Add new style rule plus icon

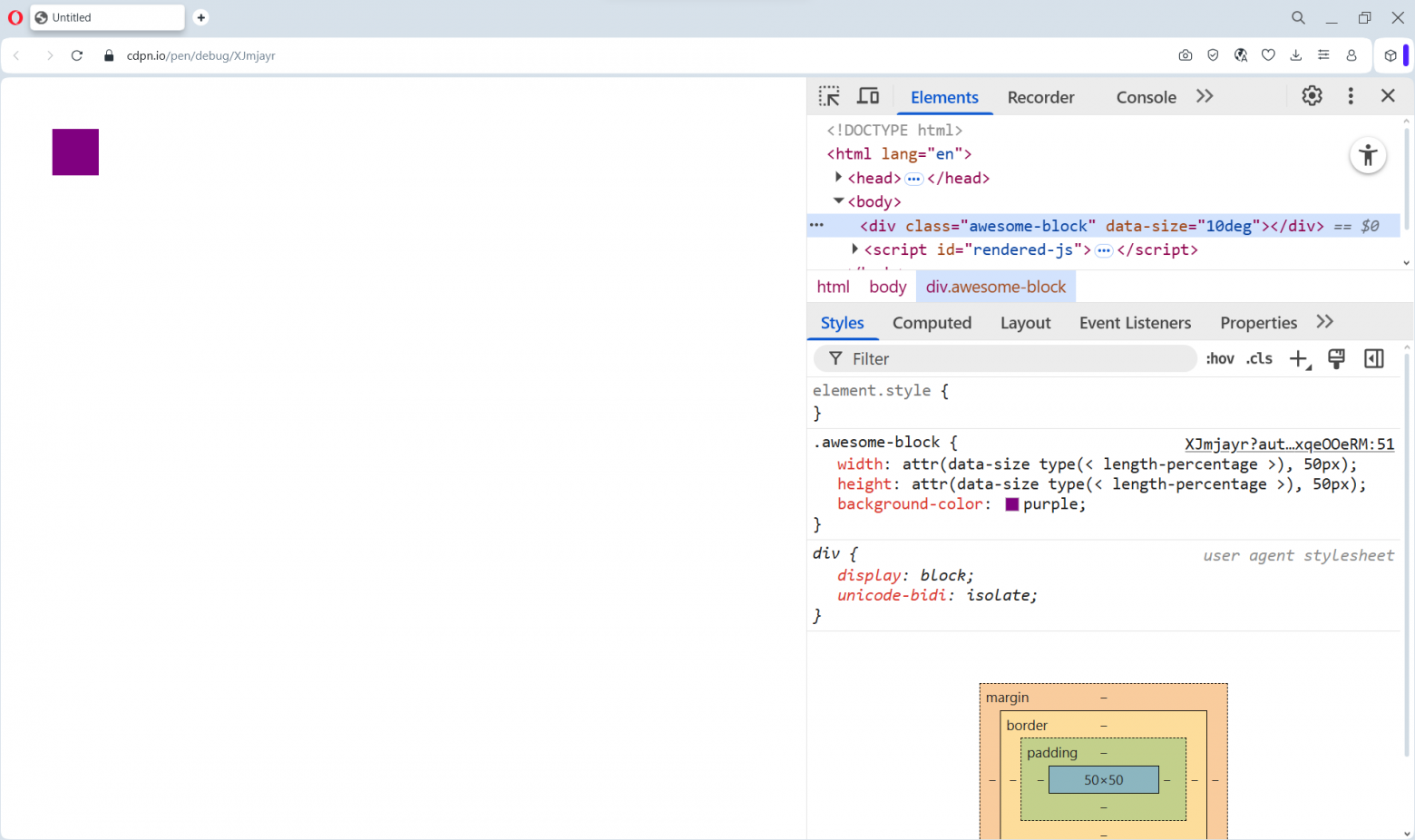tap(1299, 359)
